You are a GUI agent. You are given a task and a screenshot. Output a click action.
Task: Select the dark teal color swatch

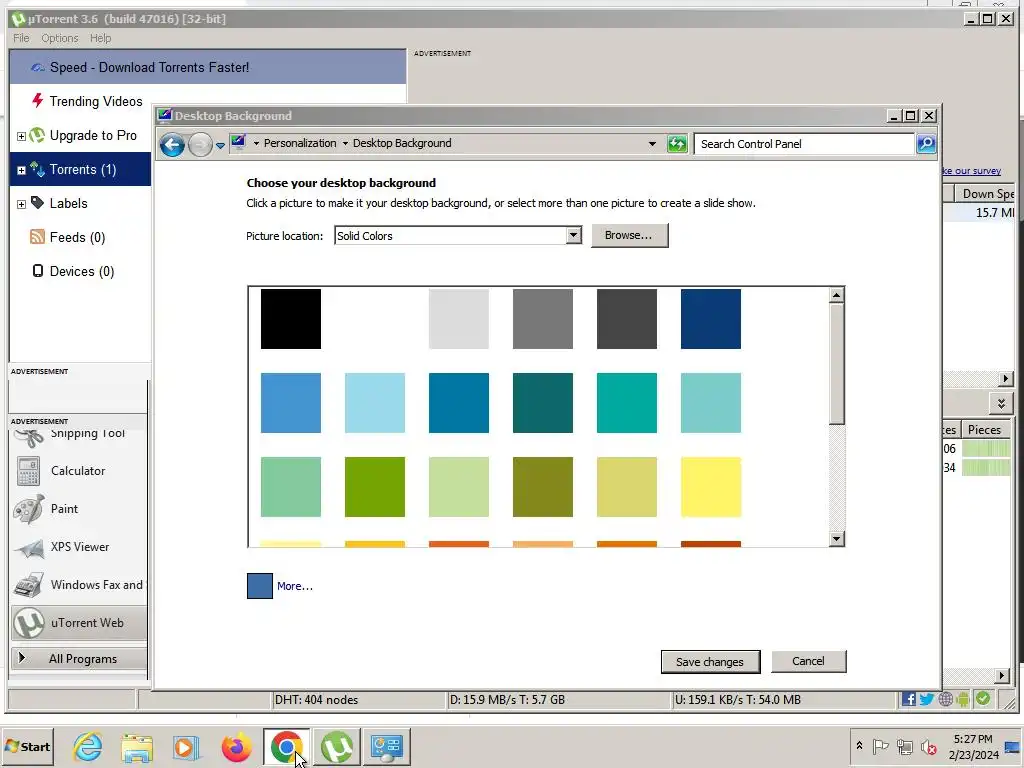coord(543,403)
